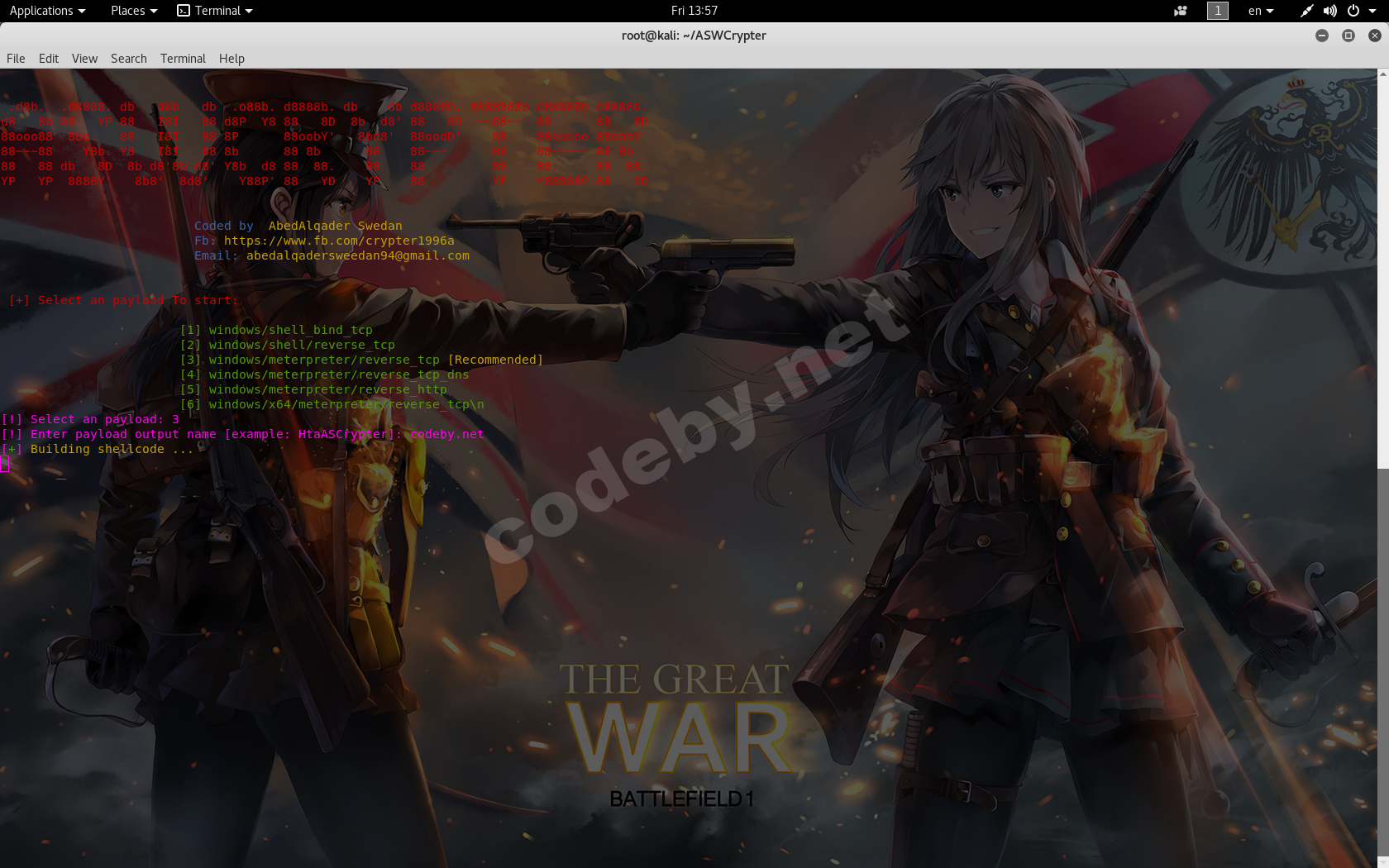Screen dimensions: 1389x868
Task: Click the 'Select an payload: 3' line
Action: pyautogui.click(x=90, y=419)
